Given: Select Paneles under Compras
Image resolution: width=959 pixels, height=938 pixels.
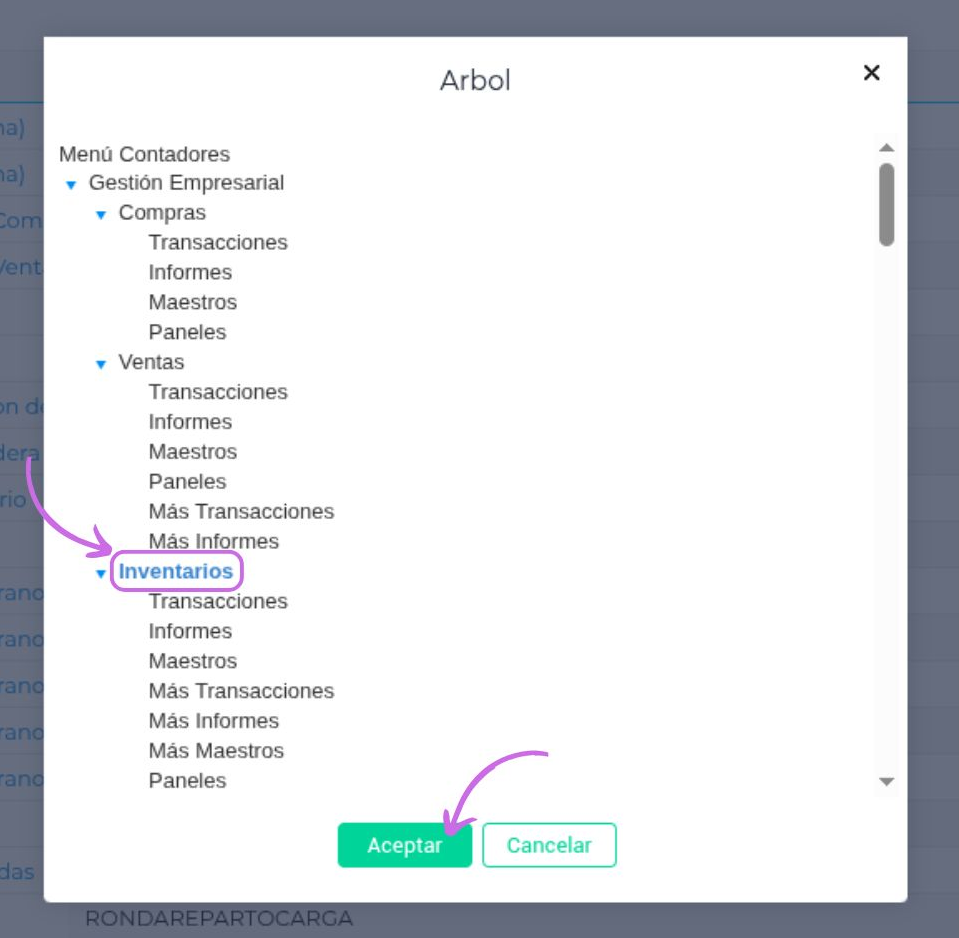Looking at the screenshot, I should click(x=187, y=332).
